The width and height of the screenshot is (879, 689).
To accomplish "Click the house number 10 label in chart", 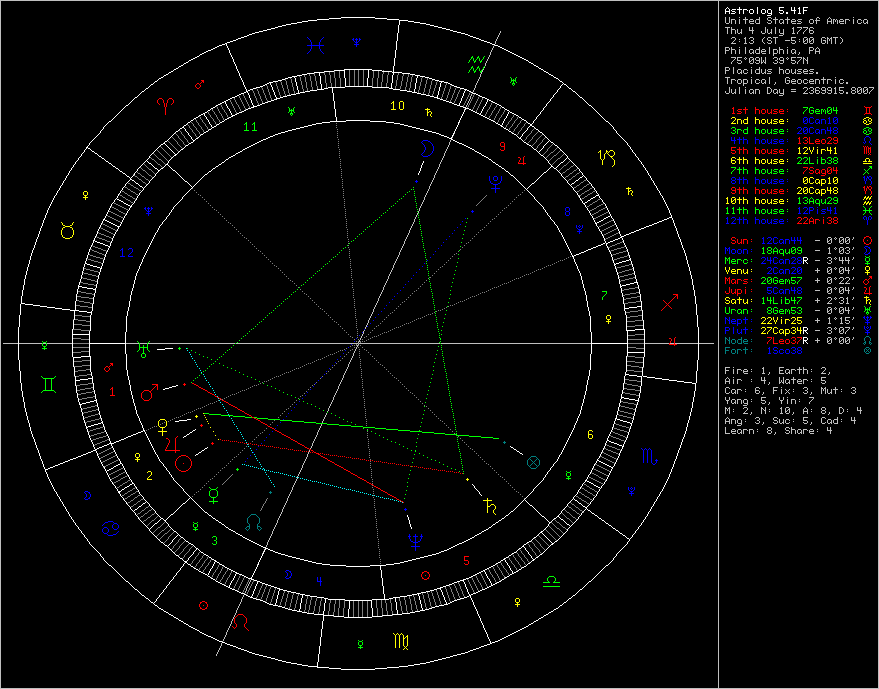I will (397, 106).
